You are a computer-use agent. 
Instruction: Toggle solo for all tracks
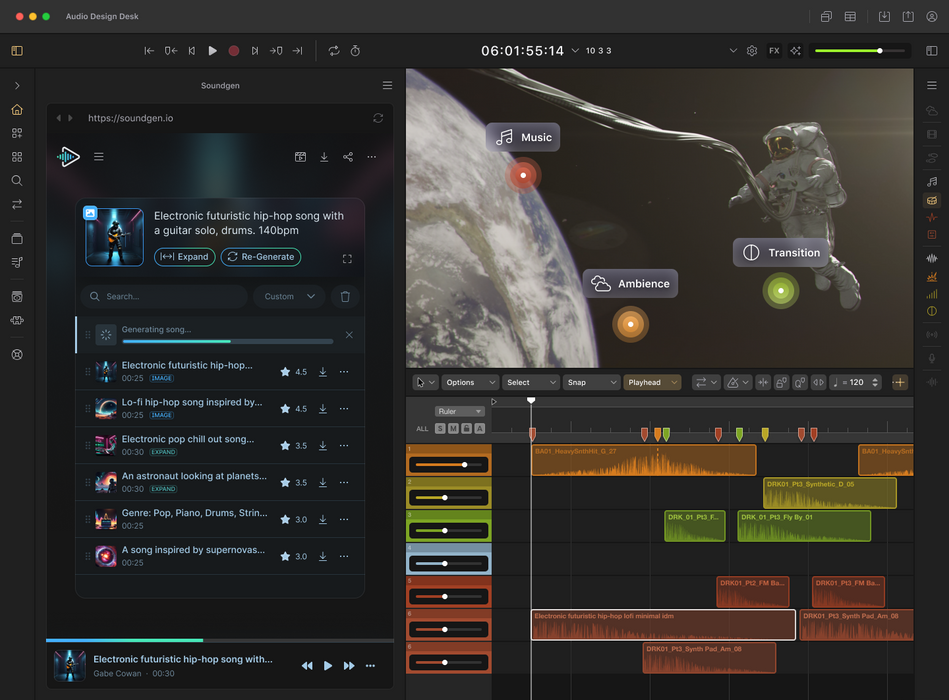(440, 429)
